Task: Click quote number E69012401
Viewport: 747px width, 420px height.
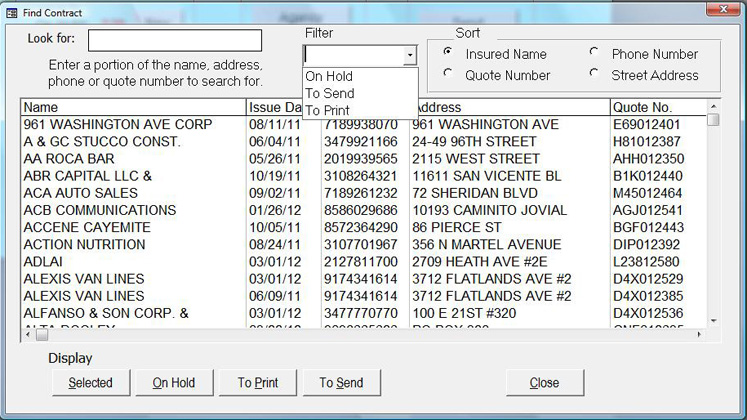Action: pyautogui.click(x=646, y=125)
